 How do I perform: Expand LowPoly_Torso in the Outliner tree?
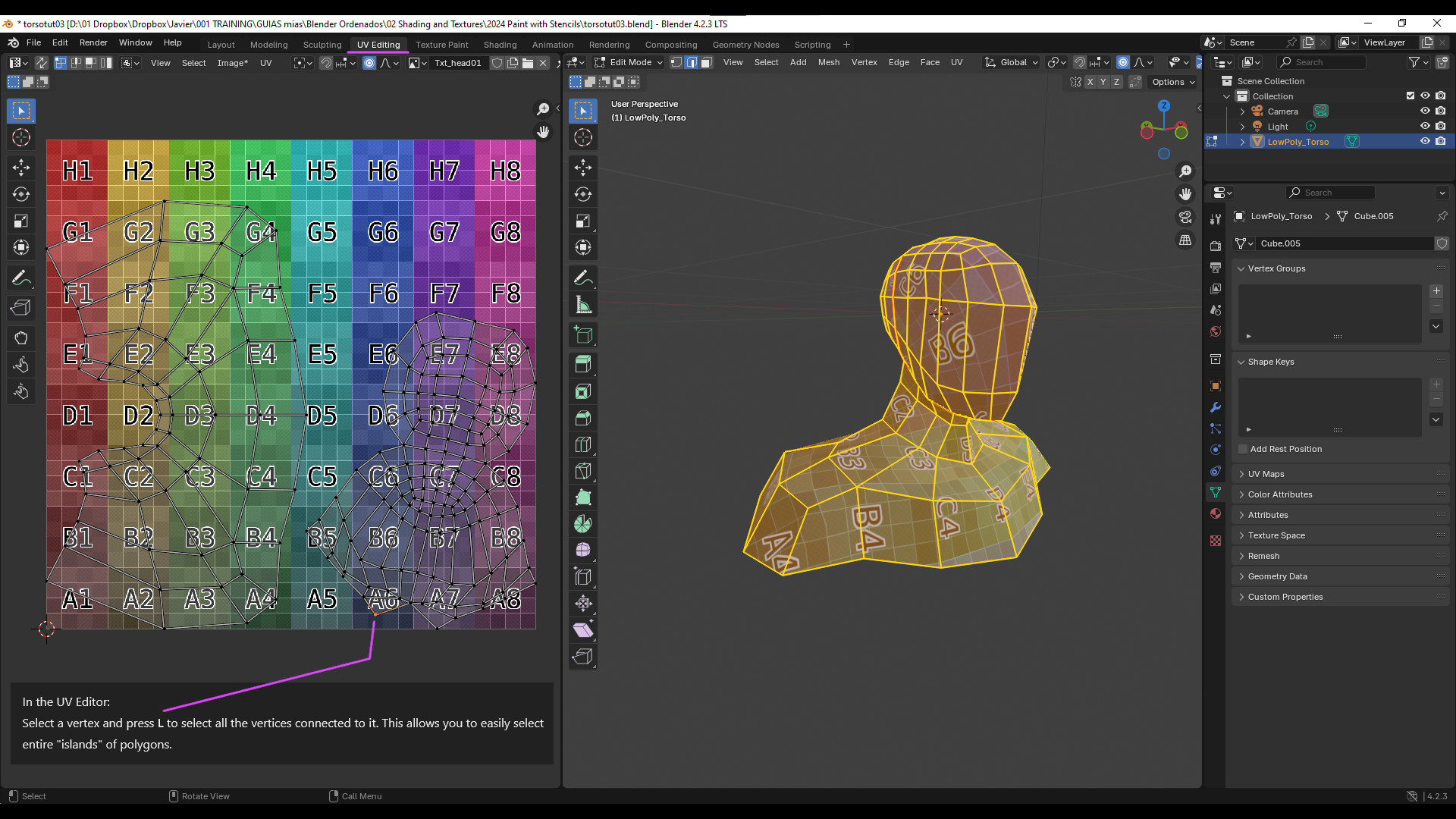(1242, 142)
